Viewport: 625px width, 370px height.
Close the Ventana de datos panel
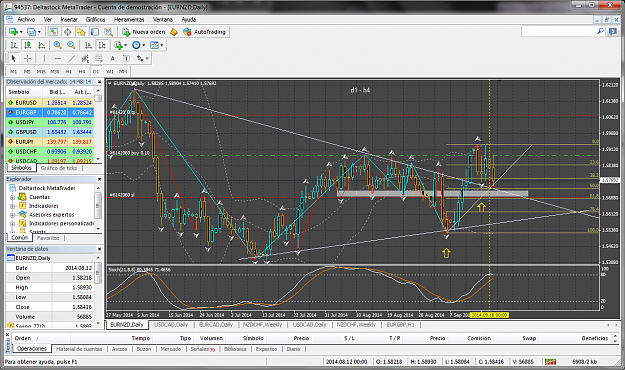pyautogui.click(x=99, y=249)
